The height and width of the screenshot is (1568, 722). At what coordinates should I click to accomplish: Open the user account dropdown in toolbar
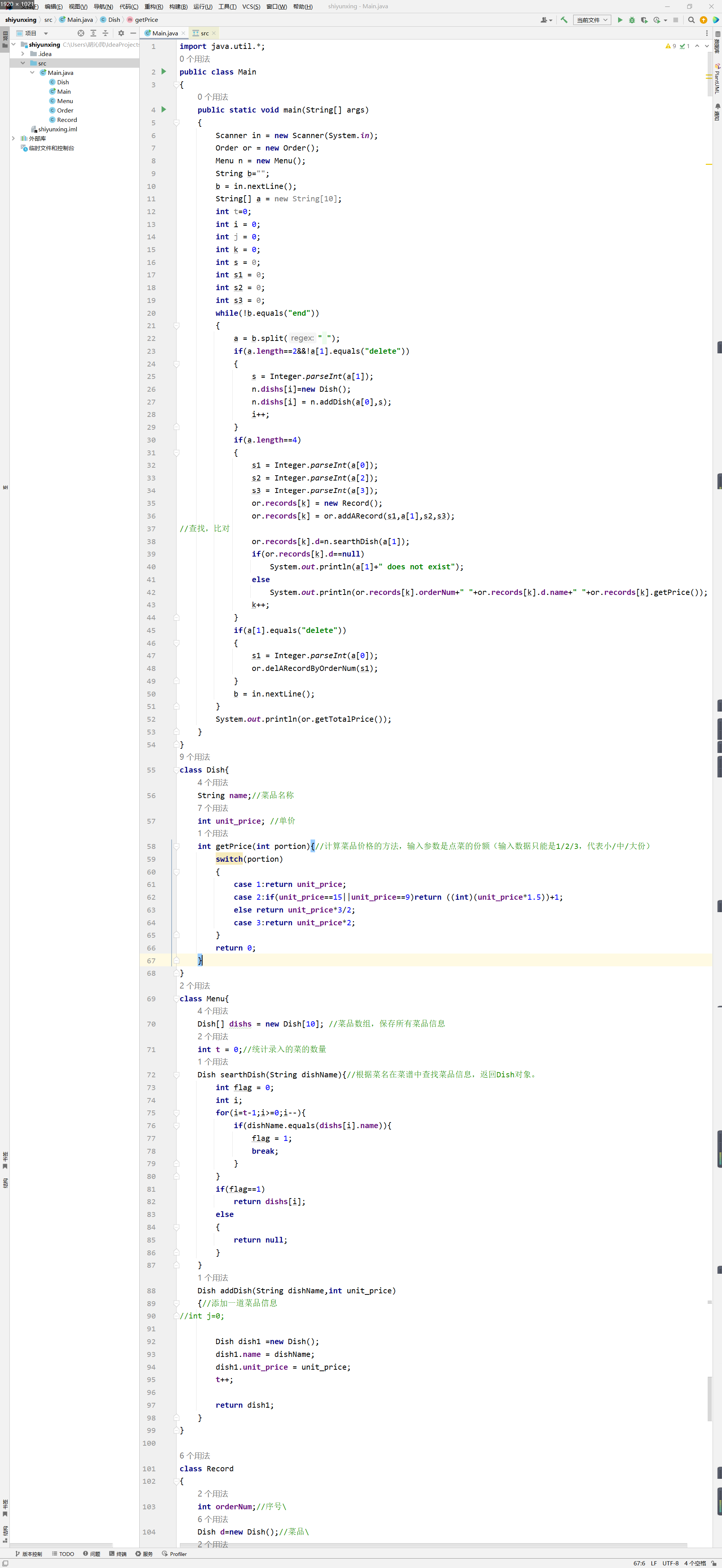(547, 20)
